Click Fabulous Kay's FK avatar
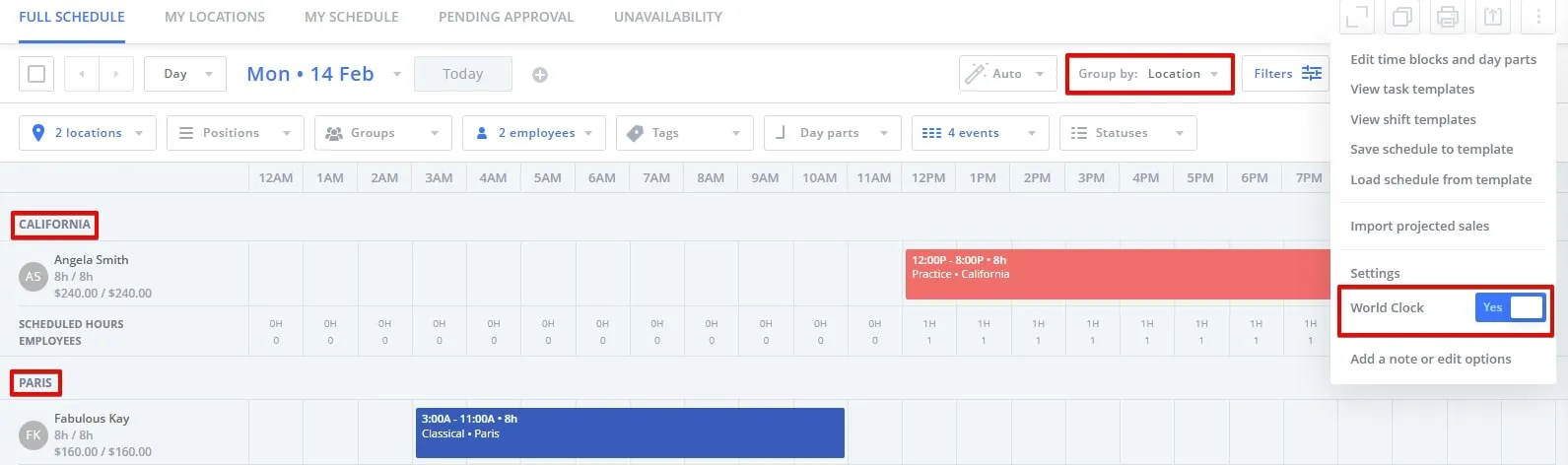 pos(34,434)
